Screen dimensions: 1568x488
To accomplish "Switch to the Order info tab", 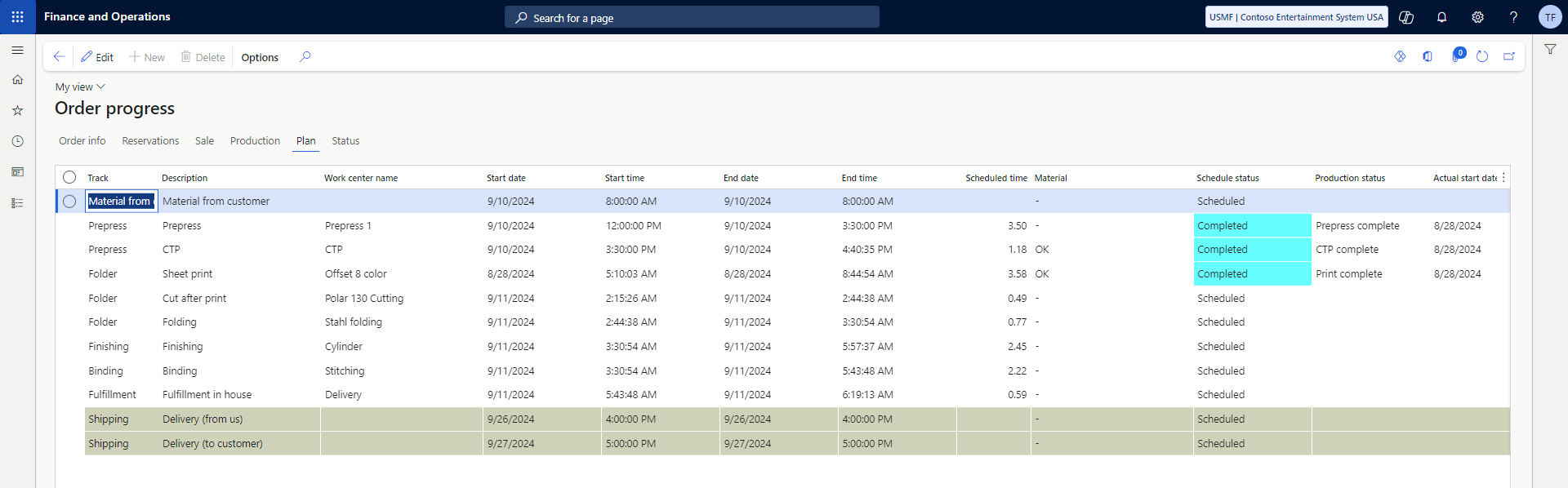I will [x=82, y=140].
